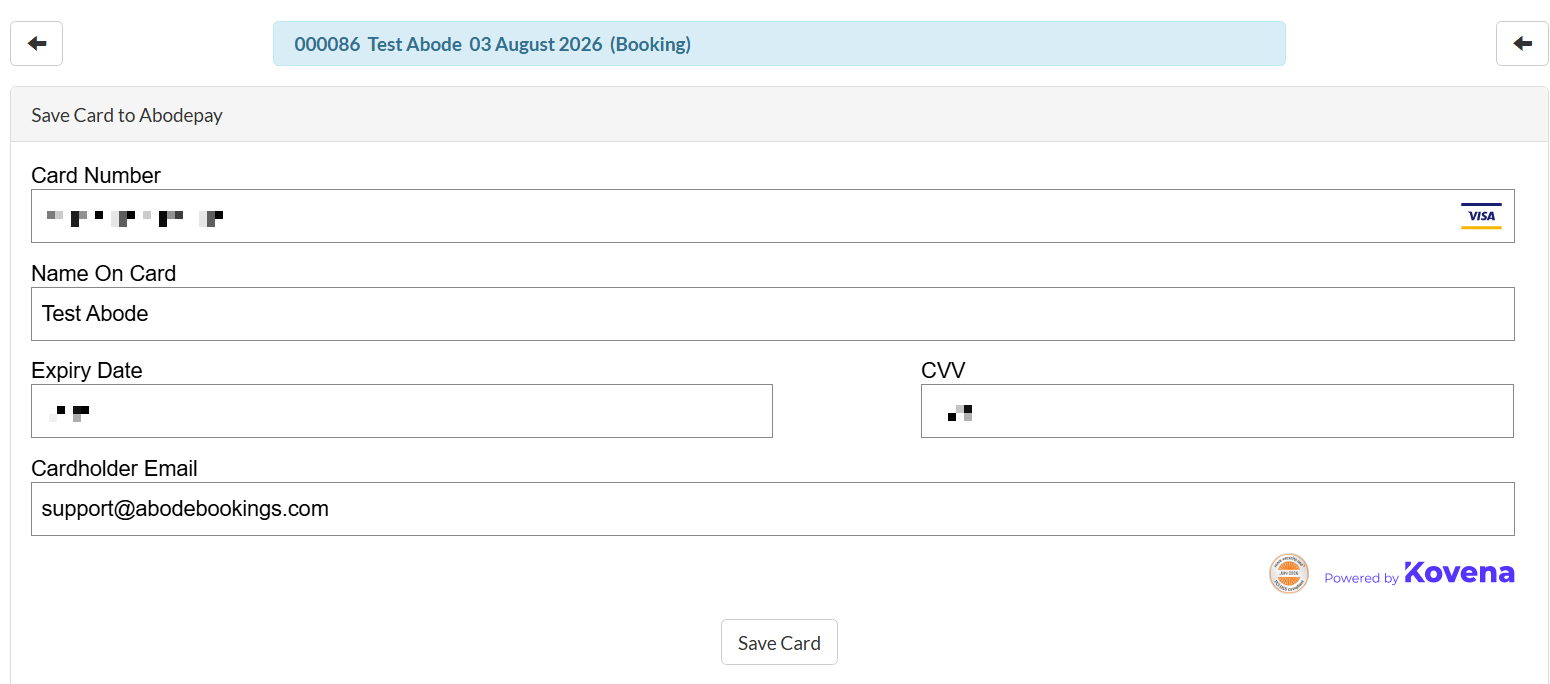Click the back arrow at top left
Image resolution: width=1550 pixels, height=684 pixels.
coord(37,44)
